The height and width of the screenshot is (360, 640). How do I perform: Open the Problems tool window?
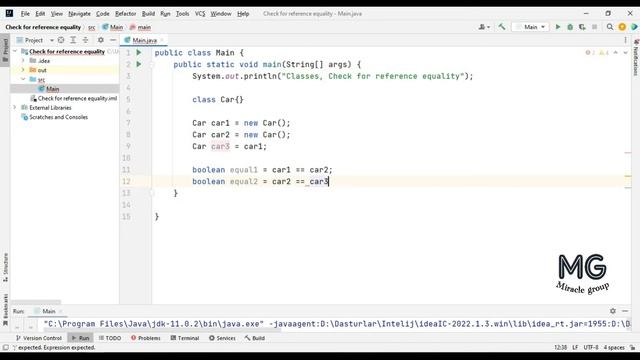tap(146, 338)
